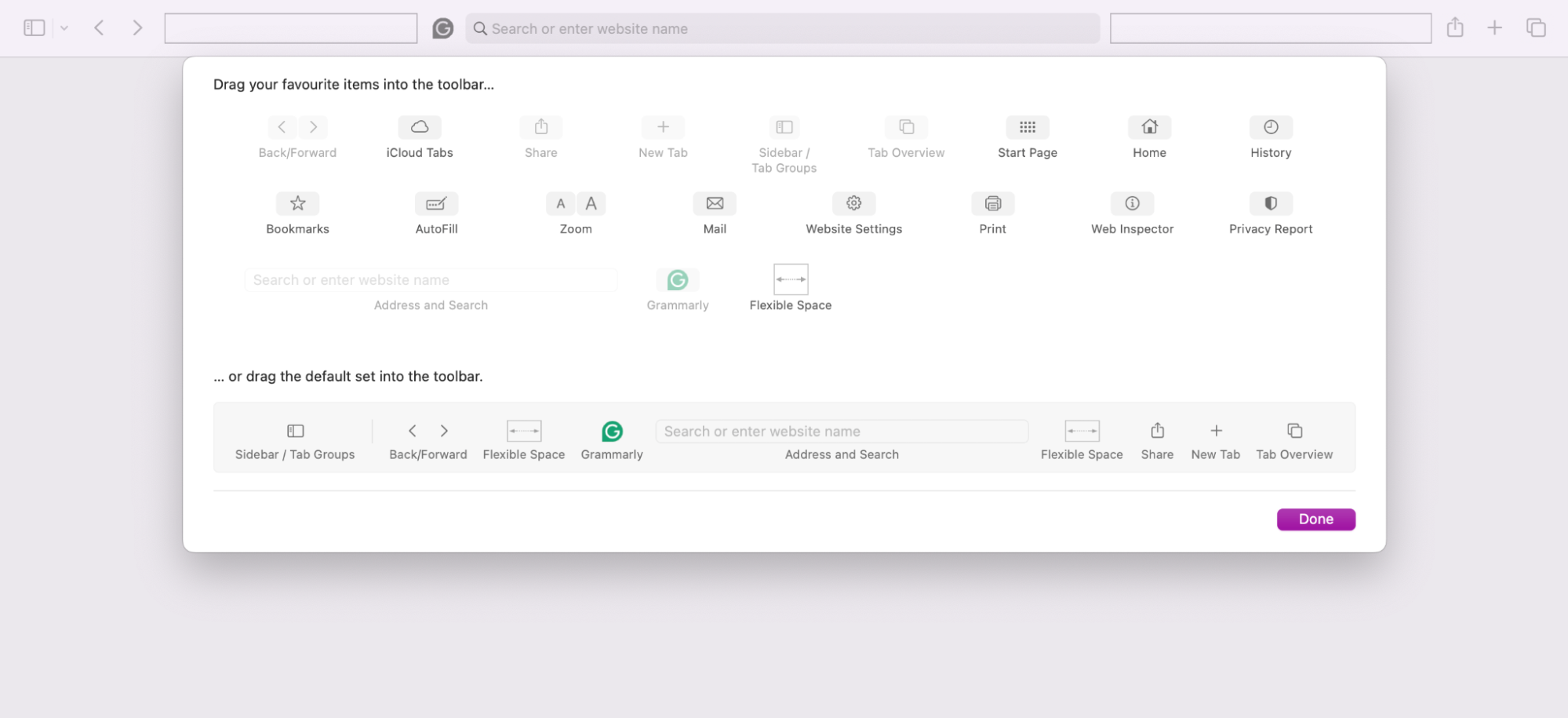Click the Done button
Screen dimensions: 1568x718
(x=1315, y=519)
